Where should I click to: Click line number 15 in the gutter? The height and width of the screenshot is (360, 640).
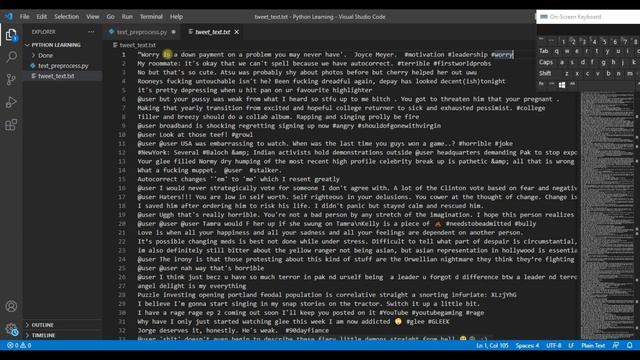pos(122,179)
